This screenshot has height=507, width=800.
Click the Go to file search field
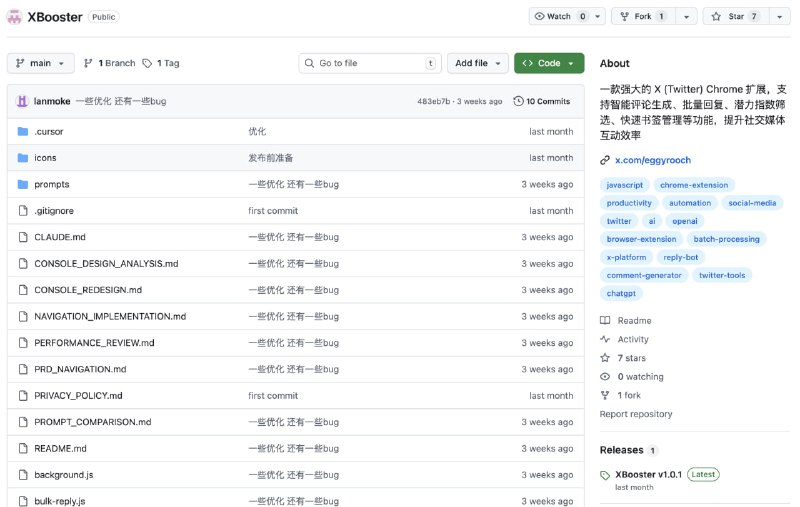click(370, 63)
